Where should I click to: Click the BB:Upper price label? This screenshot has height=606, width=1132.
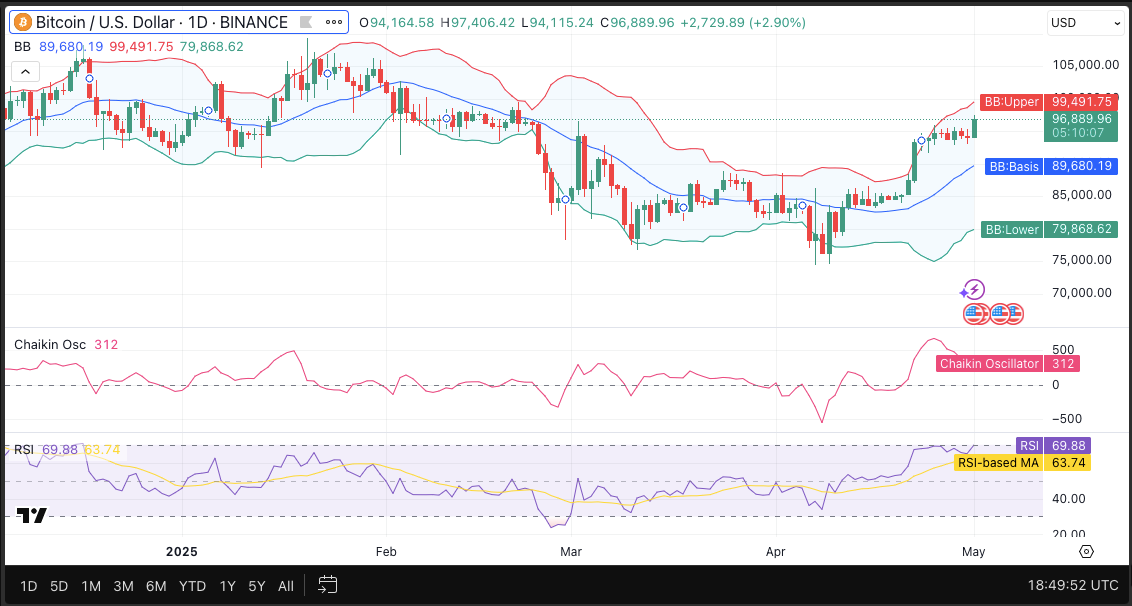click(1011, 102)
